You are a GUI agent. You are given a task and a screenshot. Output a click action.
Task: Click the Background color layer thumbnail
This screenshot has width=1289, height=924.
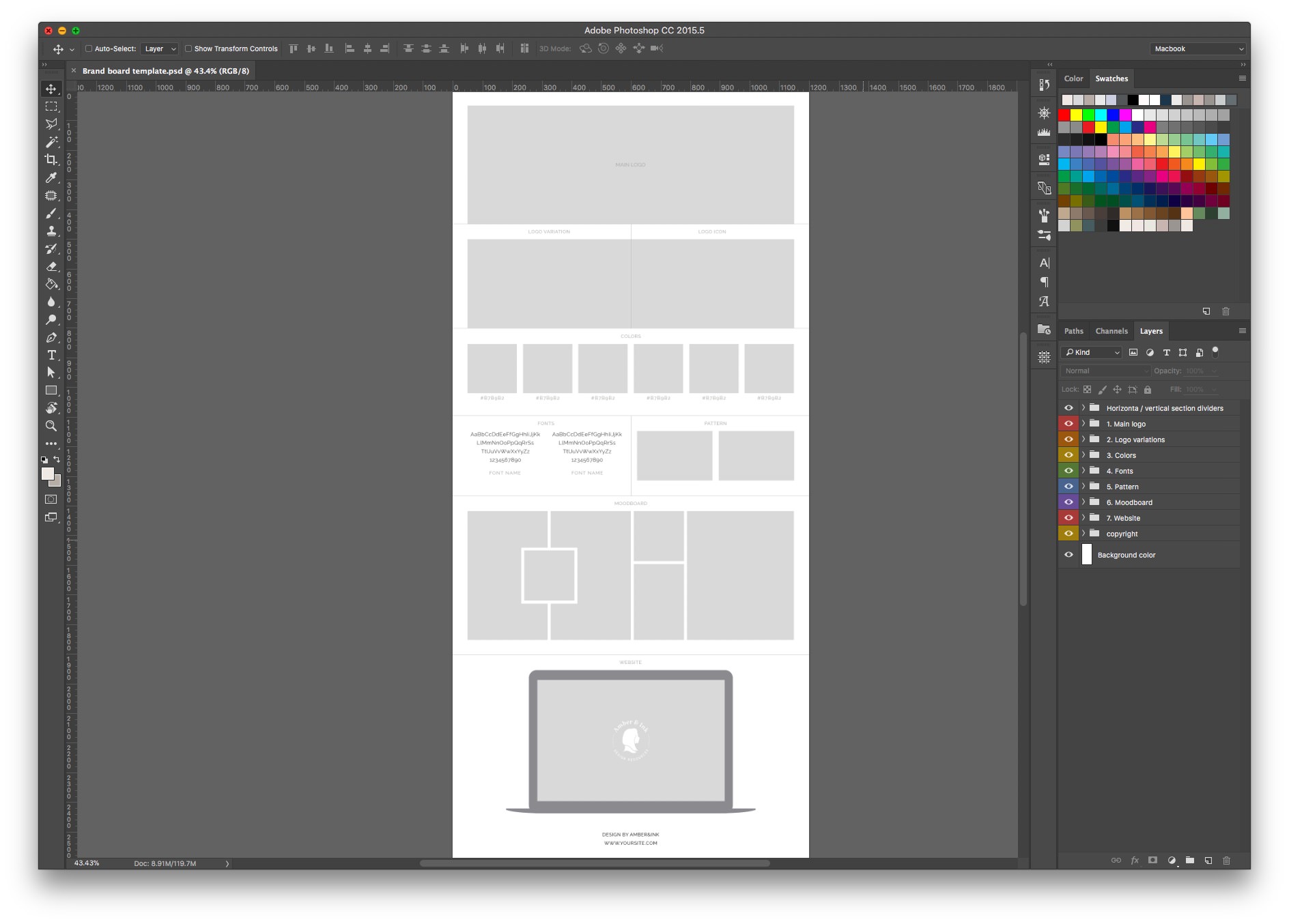pos(1087,555)
